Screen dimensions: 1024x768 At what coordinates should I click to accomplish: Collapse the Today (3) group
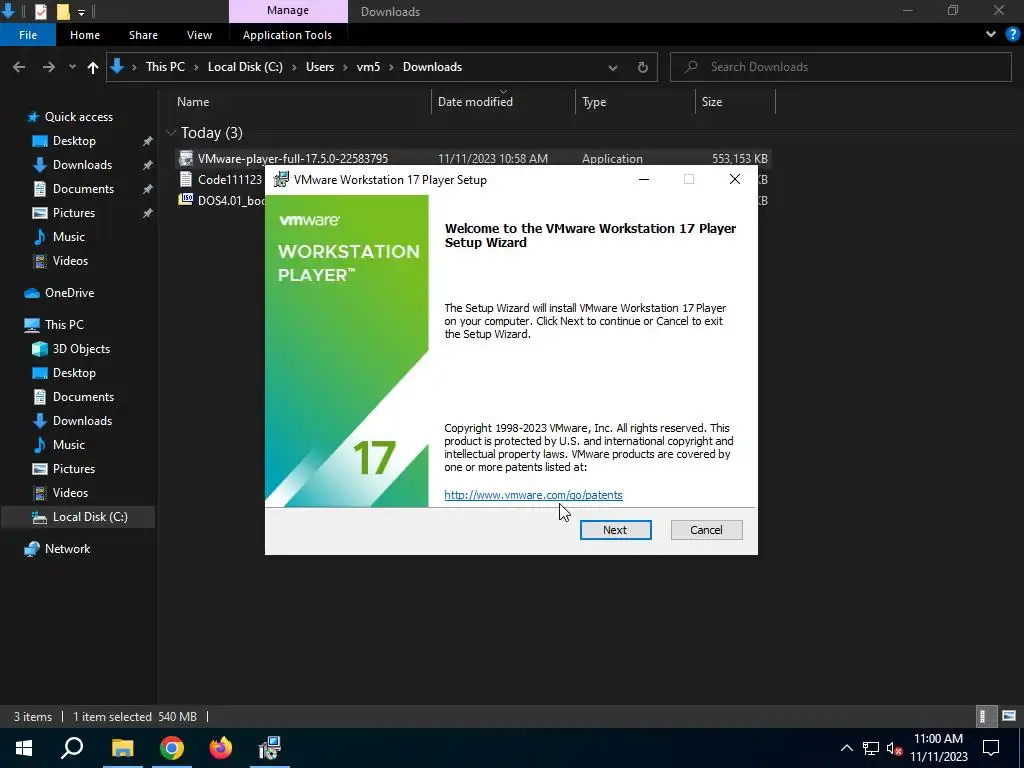(x=171, y=133)
